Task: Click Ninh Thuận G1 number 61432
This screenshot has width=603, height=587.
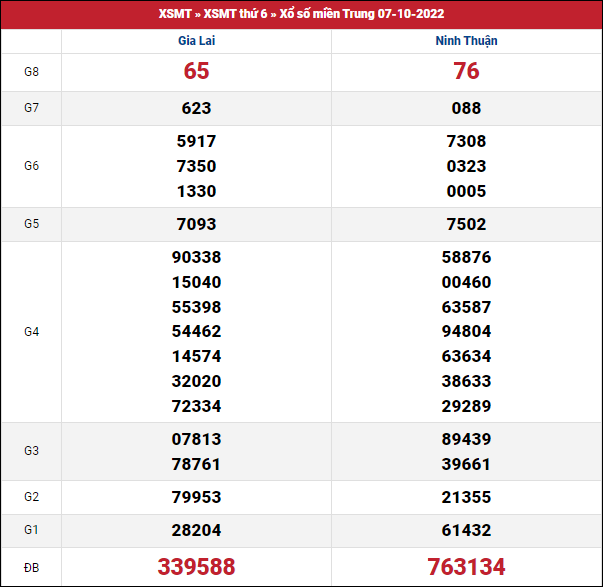Action: click(x=466, y=530)
